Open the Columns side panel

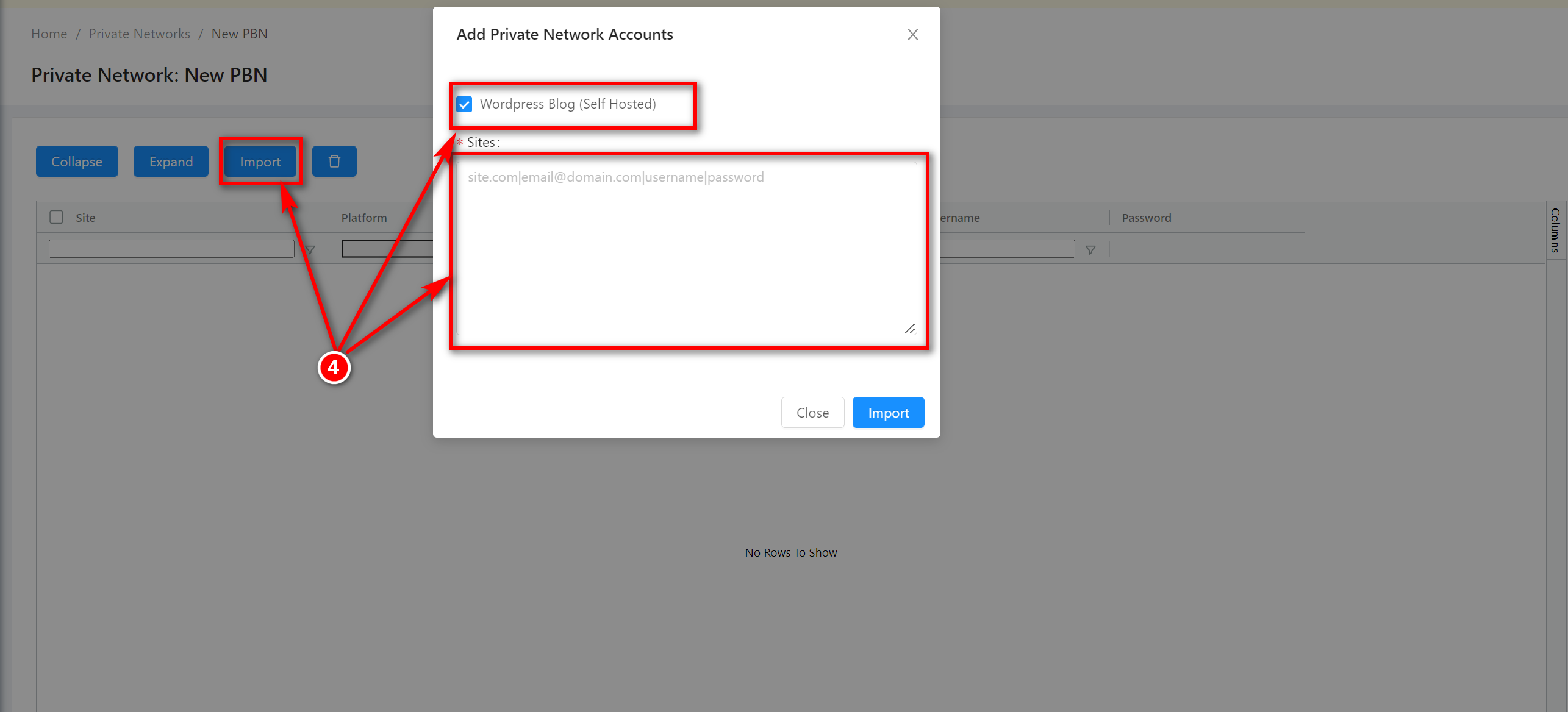click(x=1555, y=230)
